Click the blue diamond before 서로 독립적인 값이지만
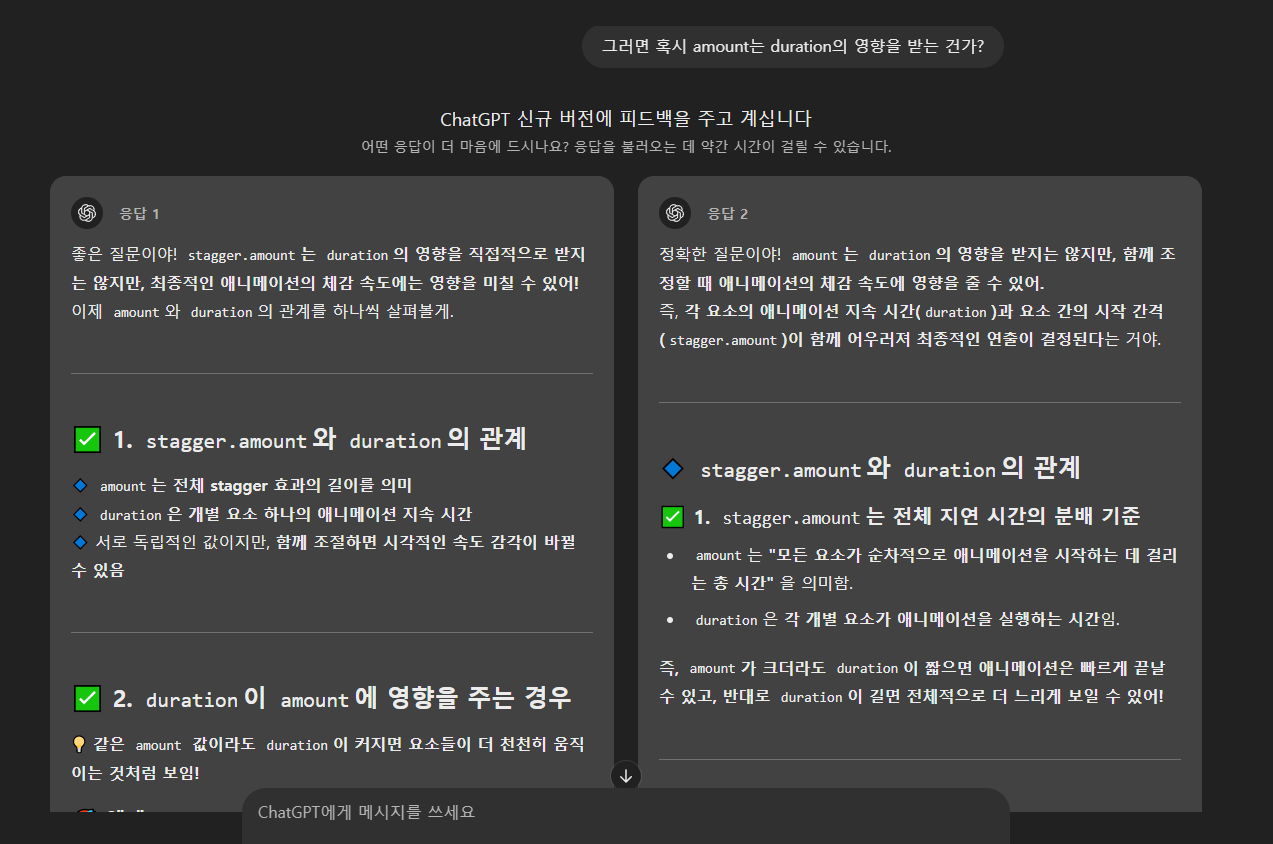 click(81, 542)
